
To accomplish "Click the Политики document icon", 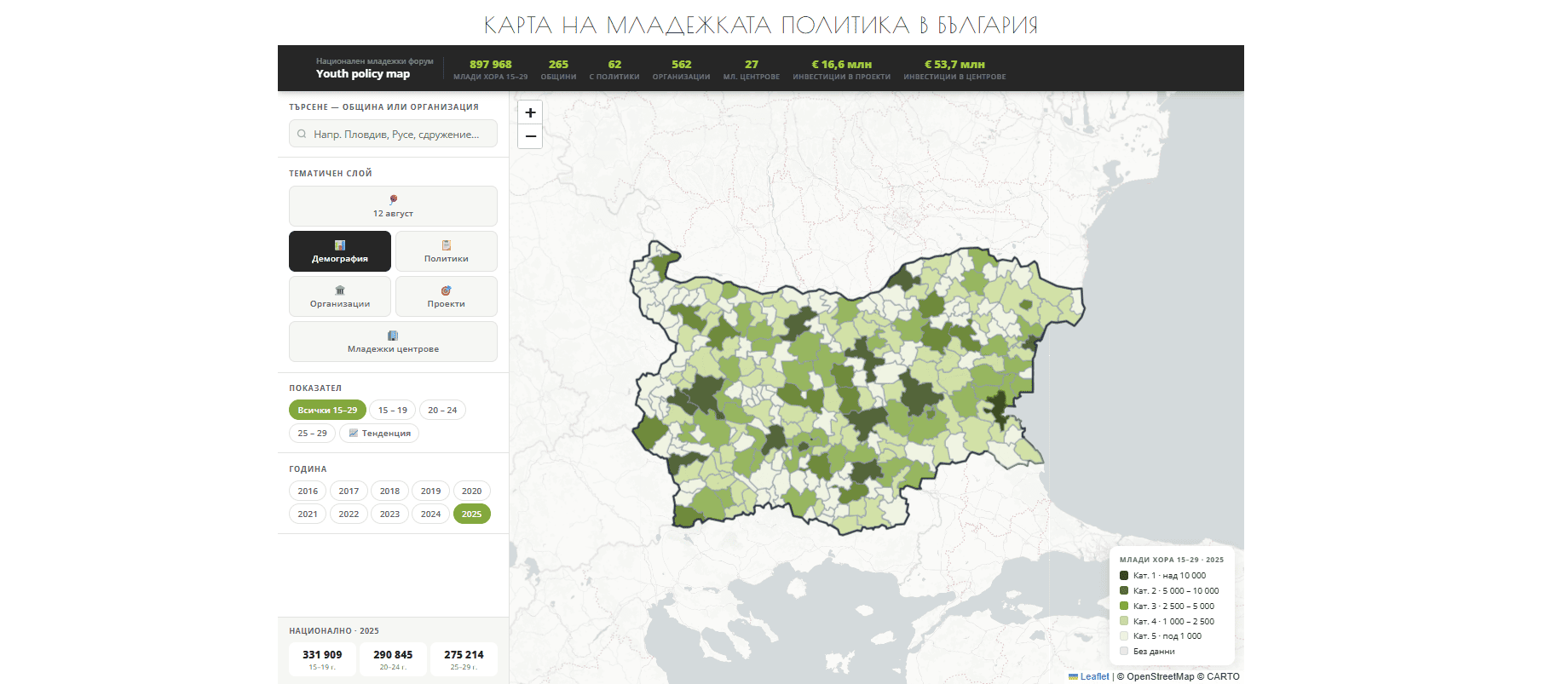I will click(x=447, y=245).
